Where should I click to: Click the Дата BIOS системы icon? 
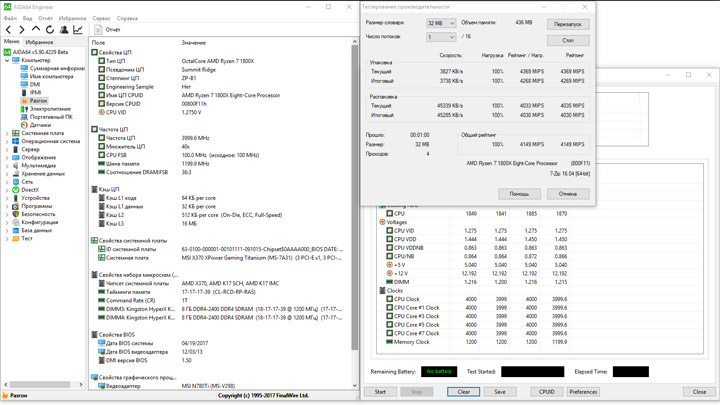pos(101,343)
